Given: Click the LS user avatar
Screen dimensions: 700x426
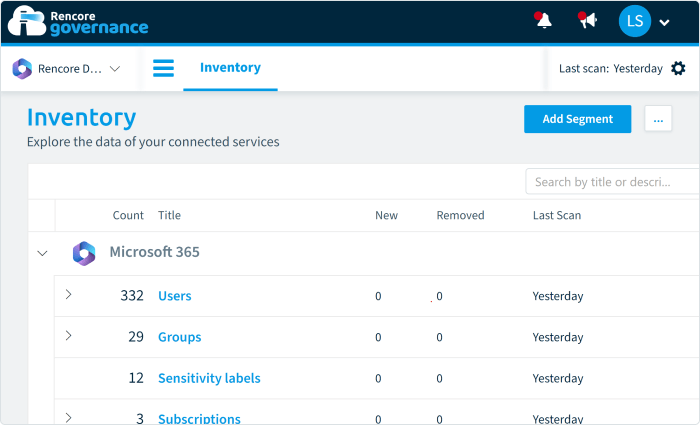Looking at the screenshot, I should click(634, 21).
